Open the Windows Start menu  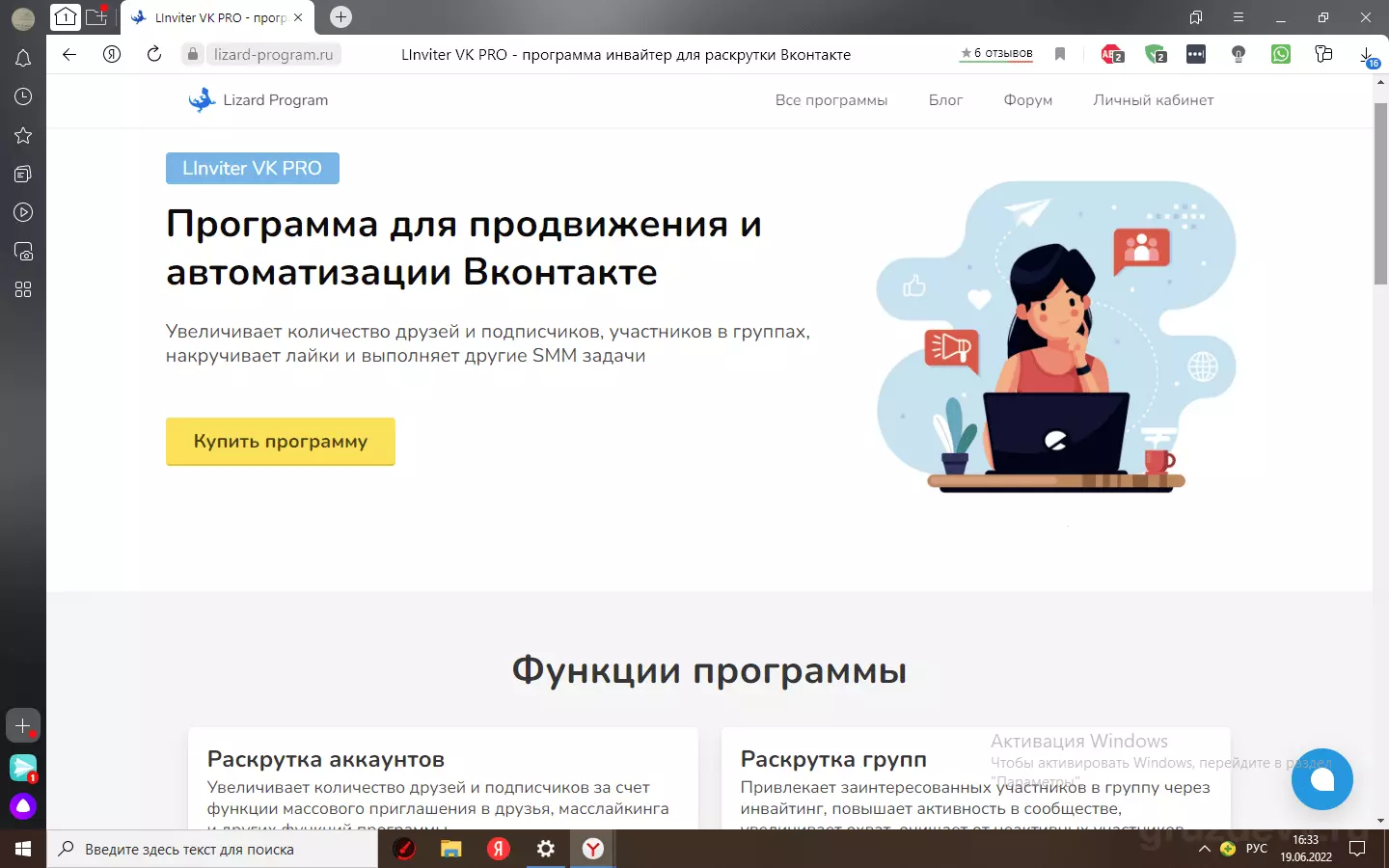[x=23, y=849]
